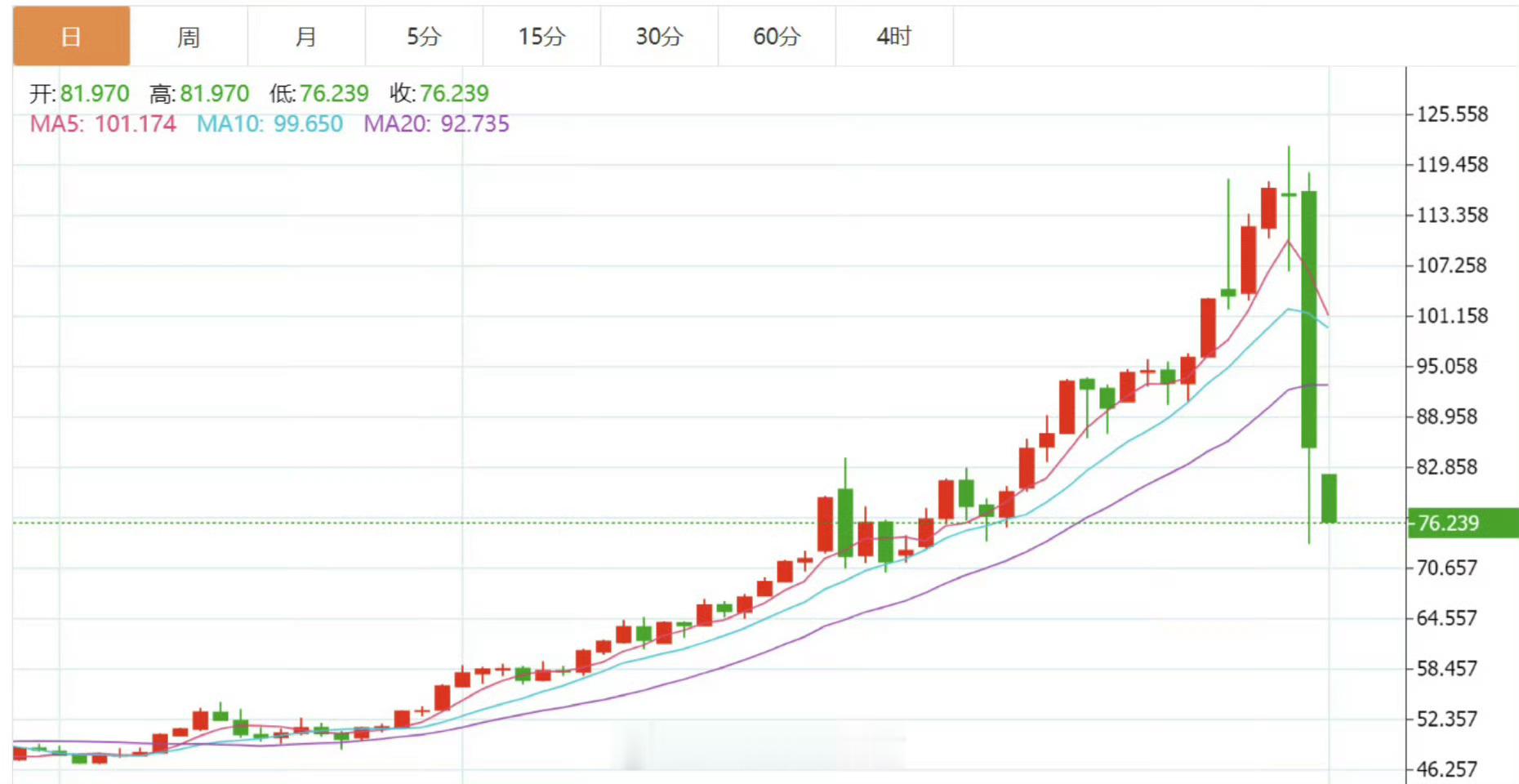This screenshot has height=784, width=1519.
Task: Click the 低 low price value 76.239
Action: (334, 94)
